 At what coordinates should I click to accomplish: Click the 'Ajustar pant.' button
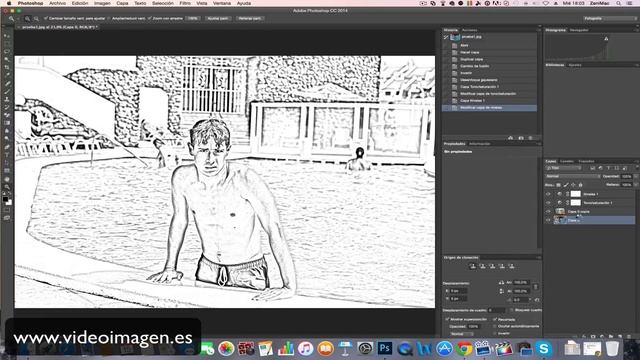(218, 18)
